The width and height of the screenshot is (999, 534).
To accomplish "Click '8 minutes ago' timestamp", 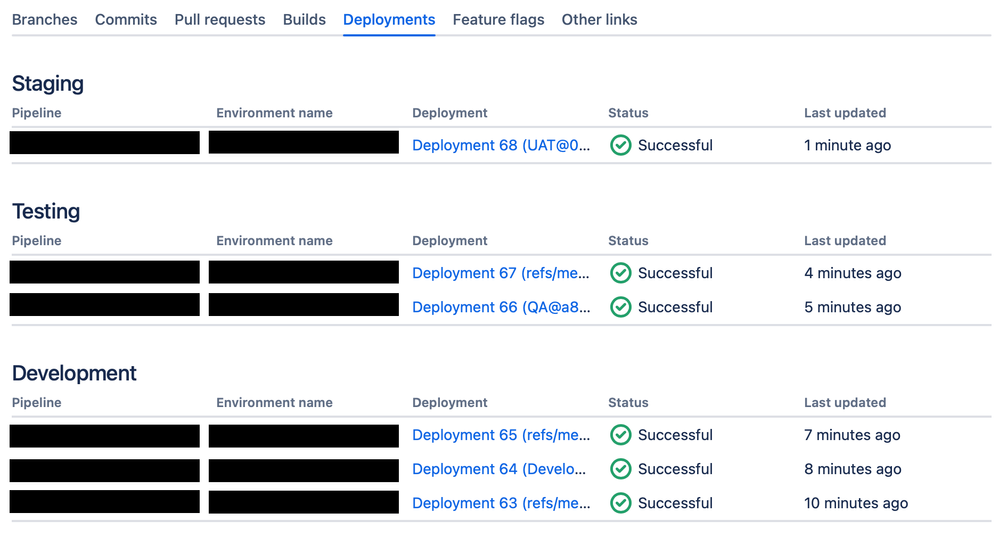I will point(852,469).
